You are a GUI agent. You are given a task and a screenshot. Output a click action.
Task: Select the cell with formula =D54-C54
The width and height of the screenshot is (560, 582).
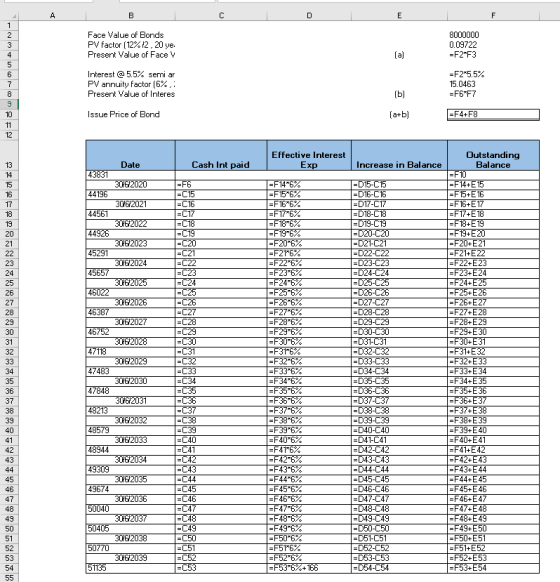[399, 568]
